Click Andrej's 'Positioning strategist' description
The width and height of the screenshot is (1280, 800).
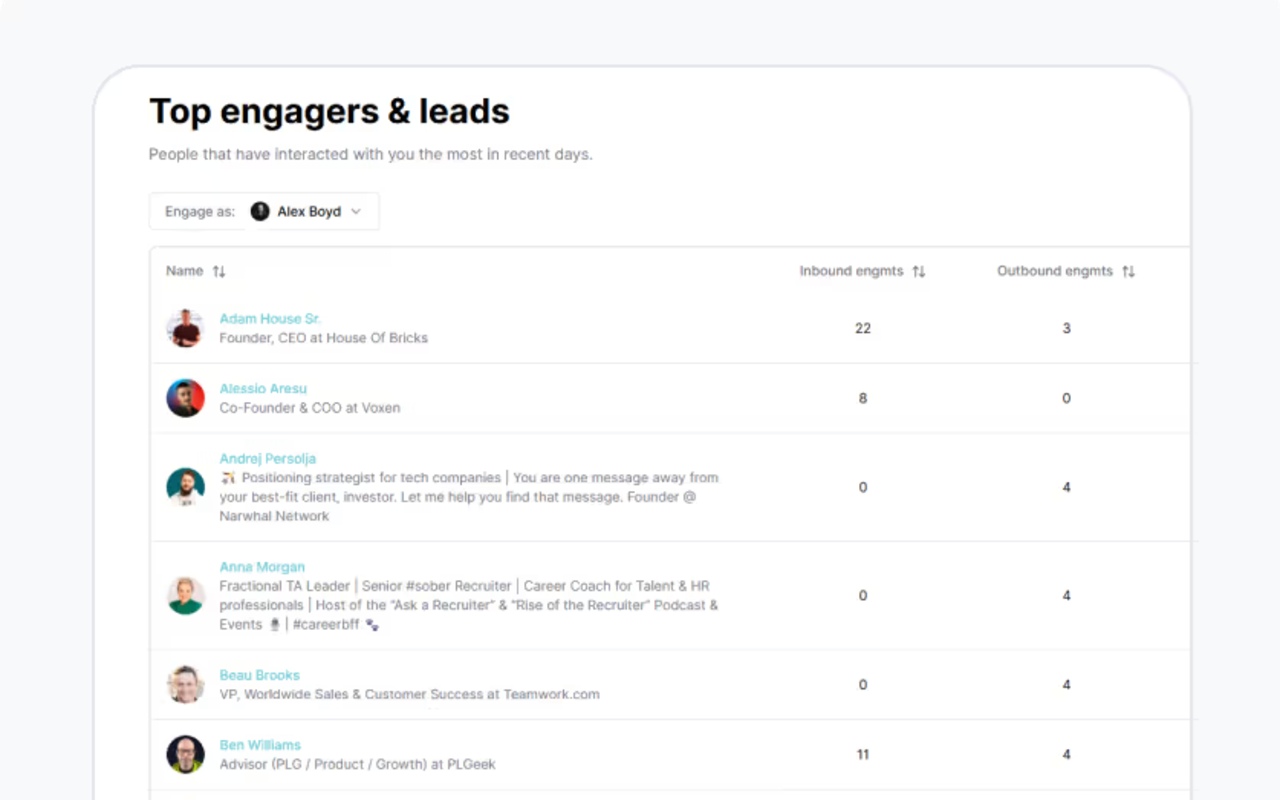tap(469, 497)
